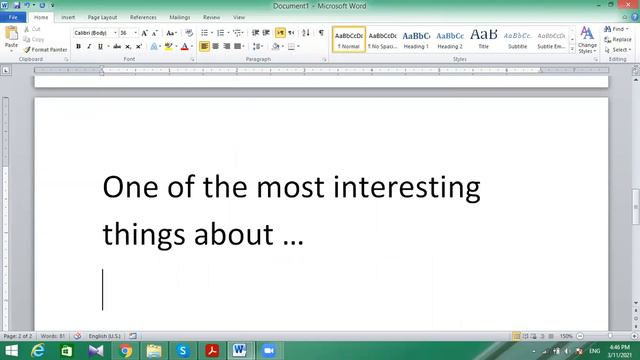Undo the last action
The image size is (640, 360).
coord(27,6)
